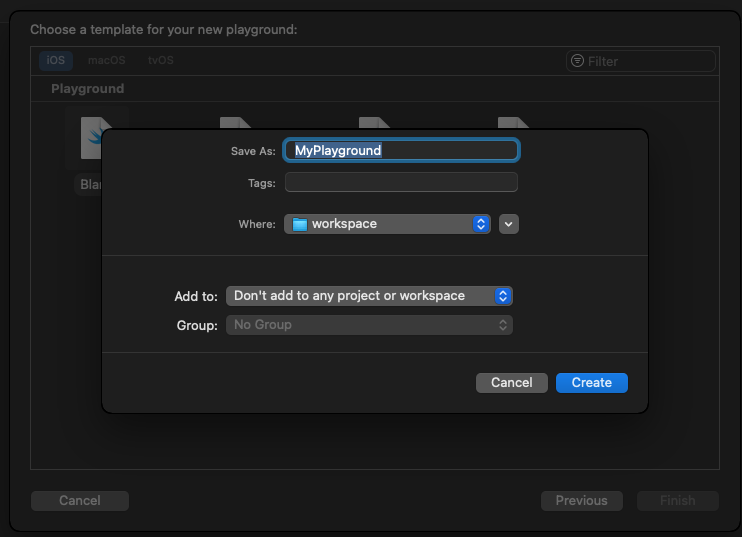Select the second playground template icon

tap(235, 122)
